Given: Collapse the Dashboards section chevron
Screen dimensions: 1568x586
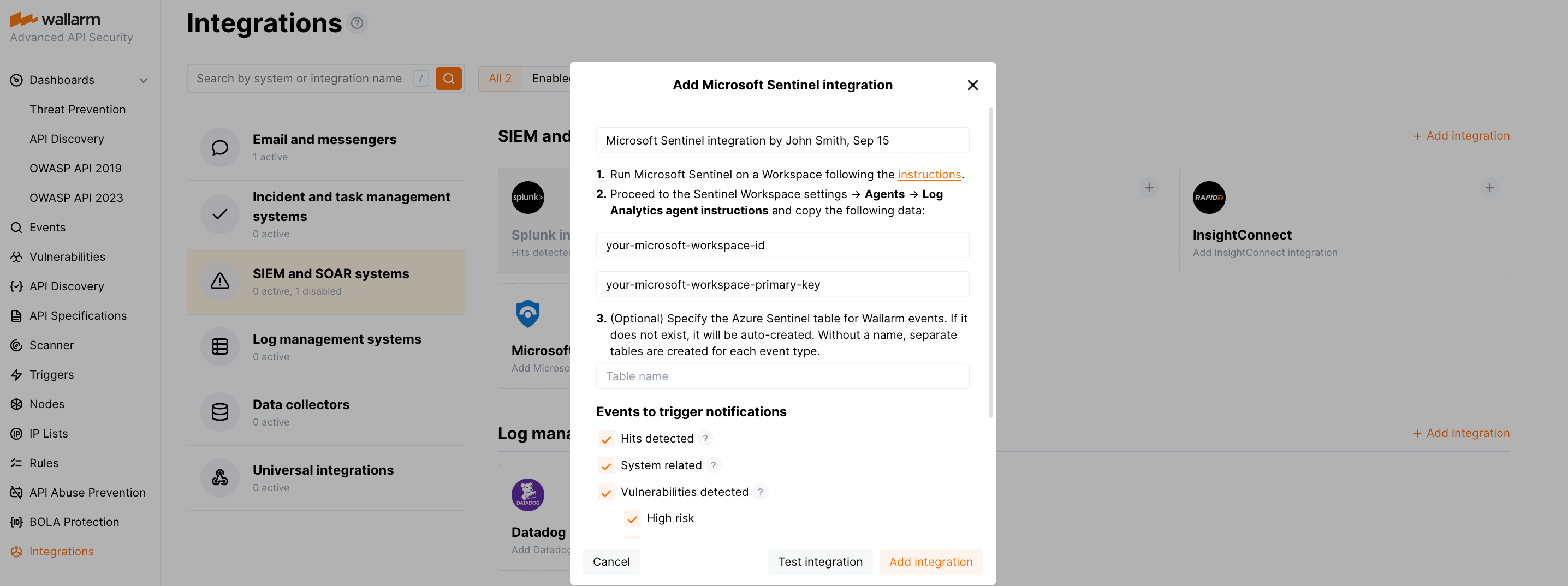Looking at the screenshot, I should pyautogui.click(x=144, y=80).
